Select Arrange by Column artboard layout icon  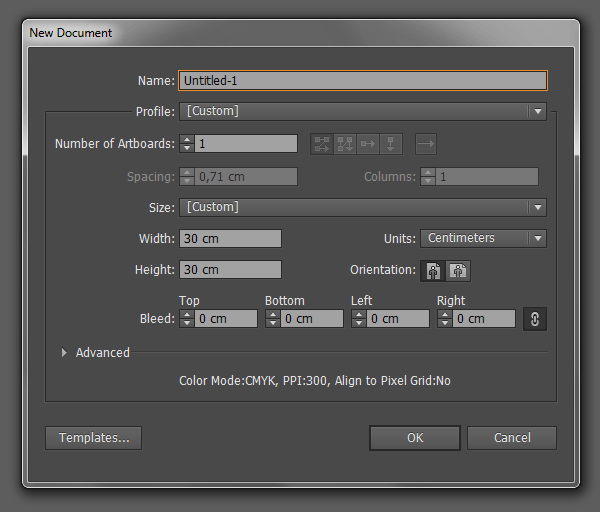(391, 144)
